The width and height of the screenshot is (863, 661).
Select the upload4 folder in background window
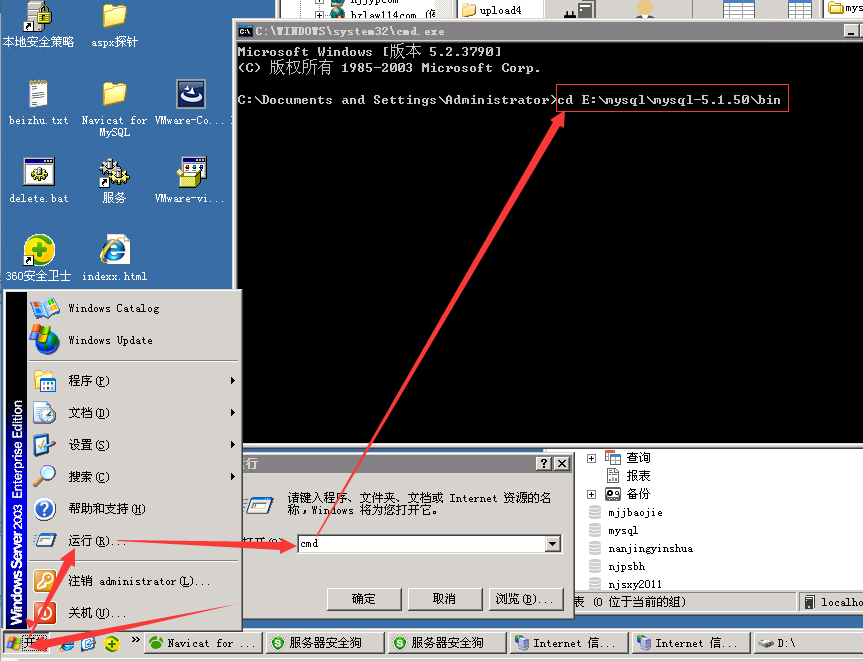491,10
